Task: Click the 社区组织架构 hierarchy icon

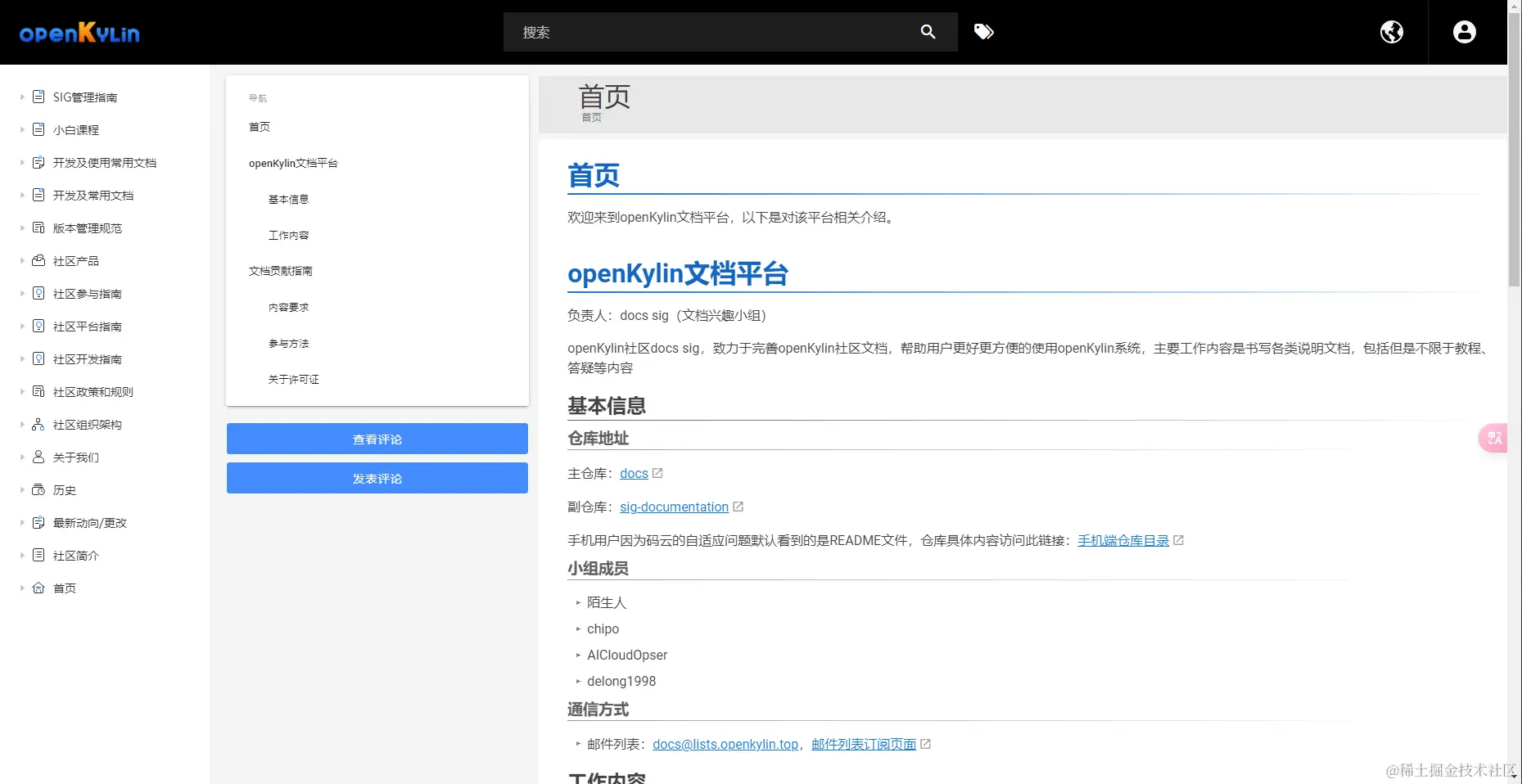Action: 38,424
